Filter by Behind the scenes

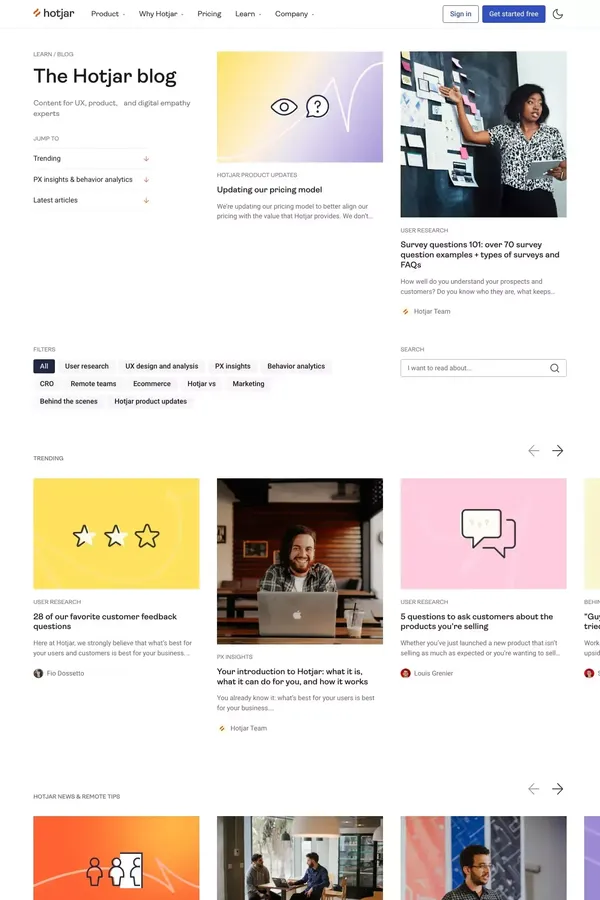click(x=68, y=402)
